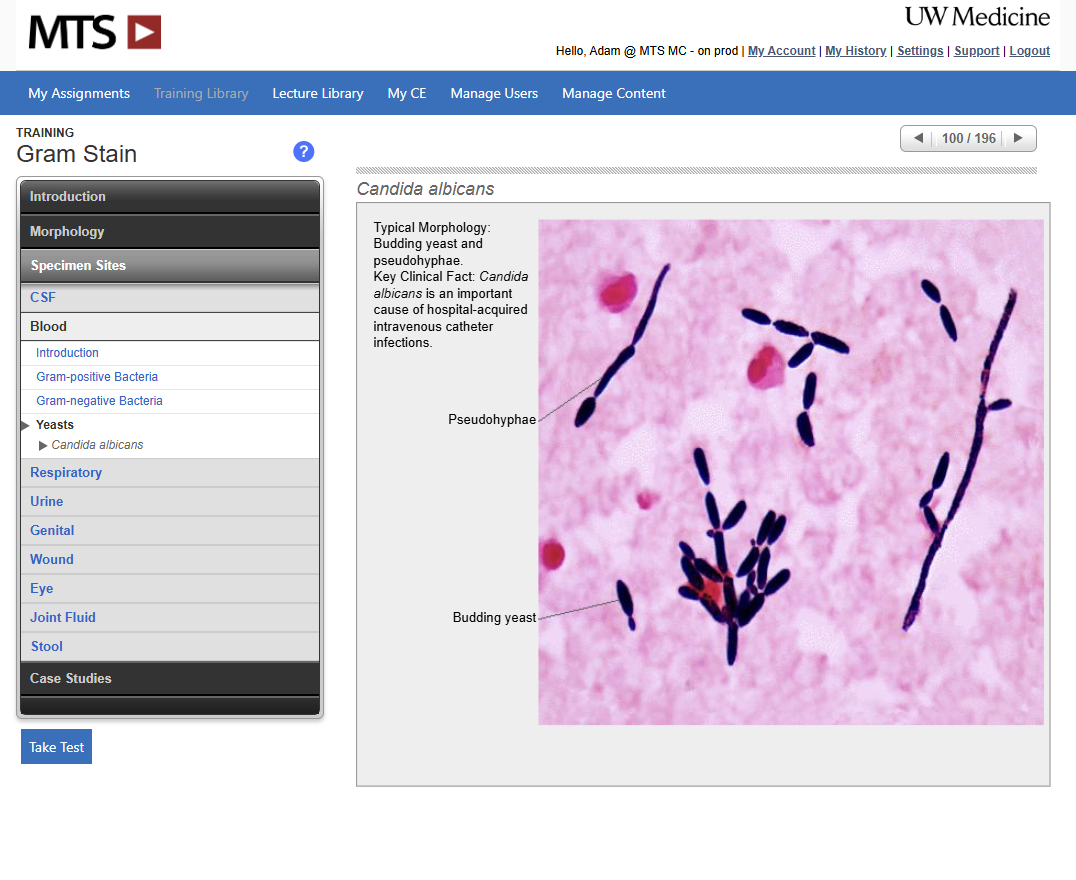Select Gram-positive Bacteria under Blood

coord(97,377)
